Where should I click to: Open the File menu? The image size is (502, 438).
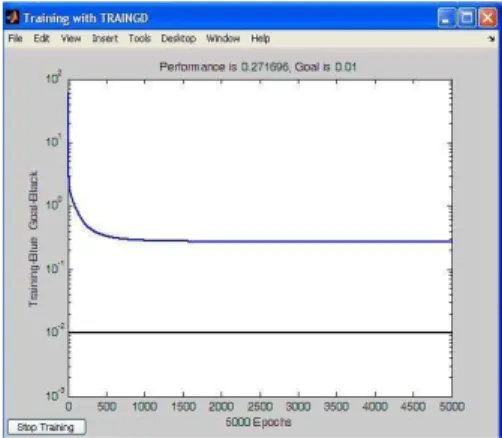coord(15,39)
